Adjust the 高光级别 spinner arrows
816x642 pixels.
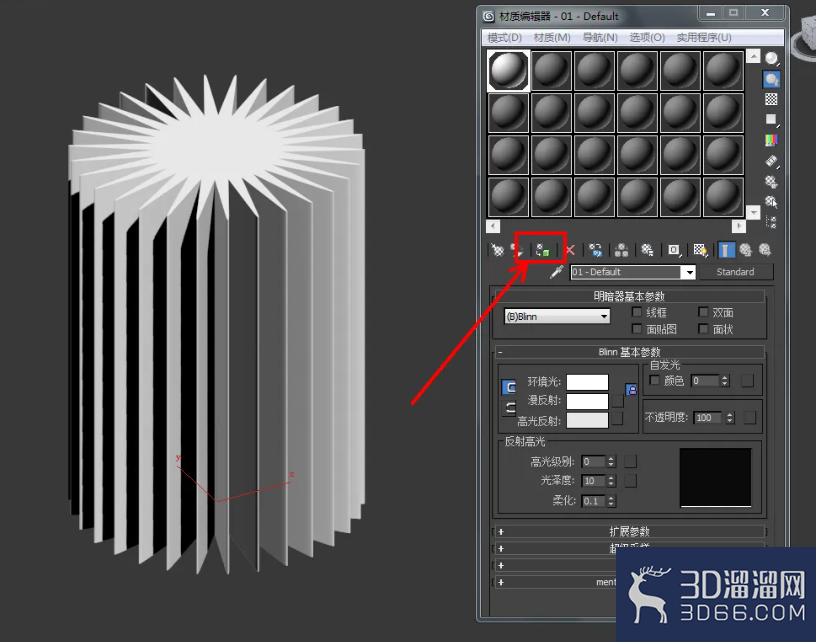tap(611, 461)
